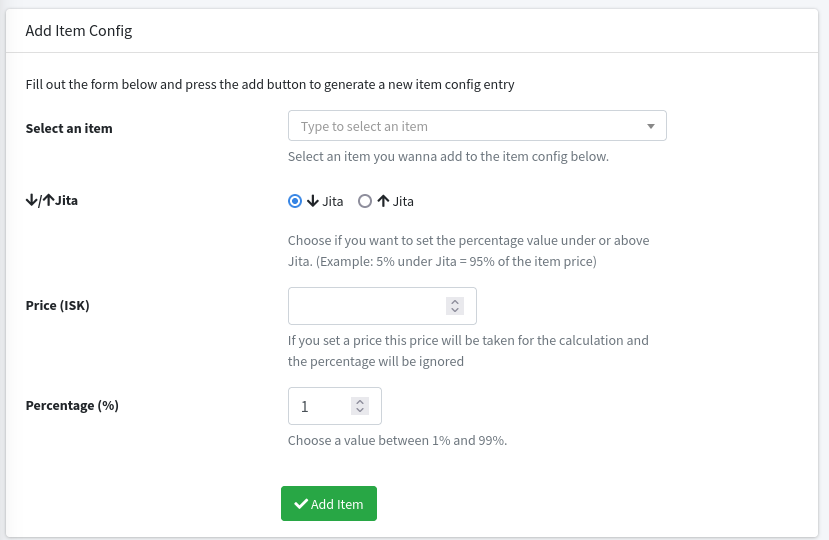Select the down-arrow Jita radio button
This screenshot has height=540, width=829.
pyautogui.click(x=295, y=201)
